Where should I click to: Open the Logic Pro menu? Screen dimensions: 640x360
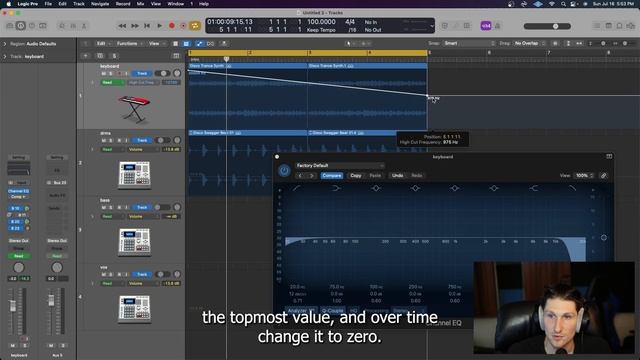point(28,4)
